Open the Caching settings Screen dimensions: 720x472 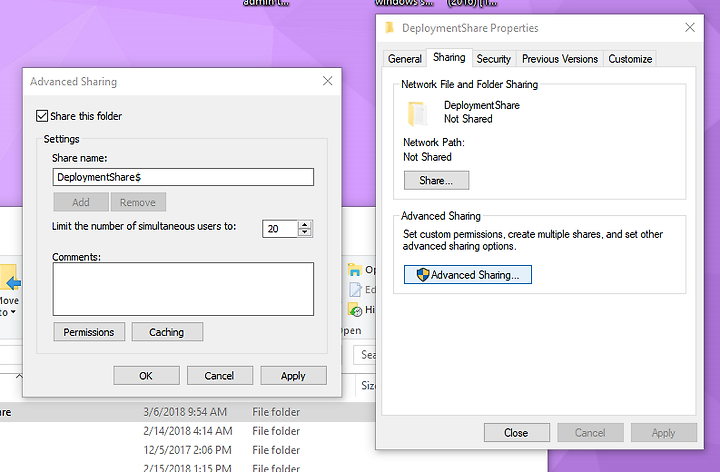coord(167,332)
